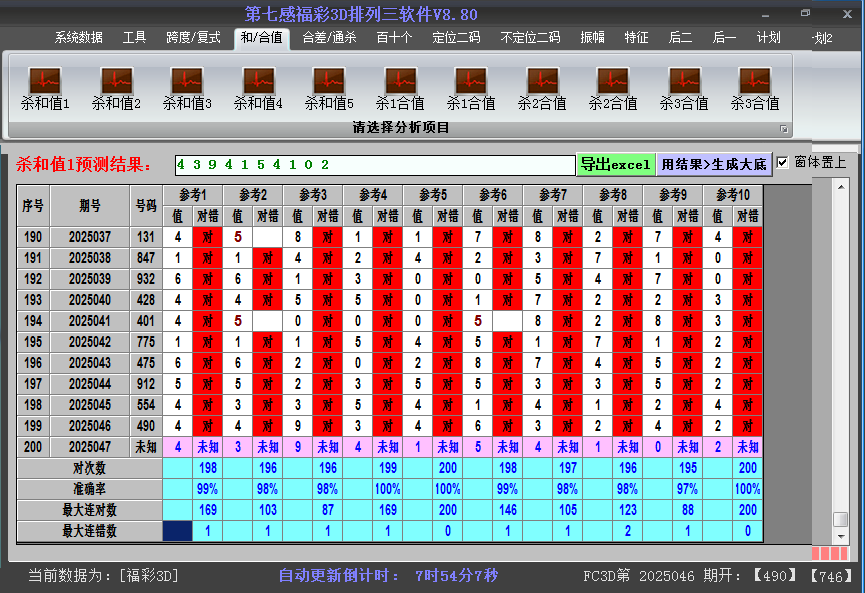The image size is (865, 593).
Task: Click the 87 max streak cell
Action: click(328, 510)
